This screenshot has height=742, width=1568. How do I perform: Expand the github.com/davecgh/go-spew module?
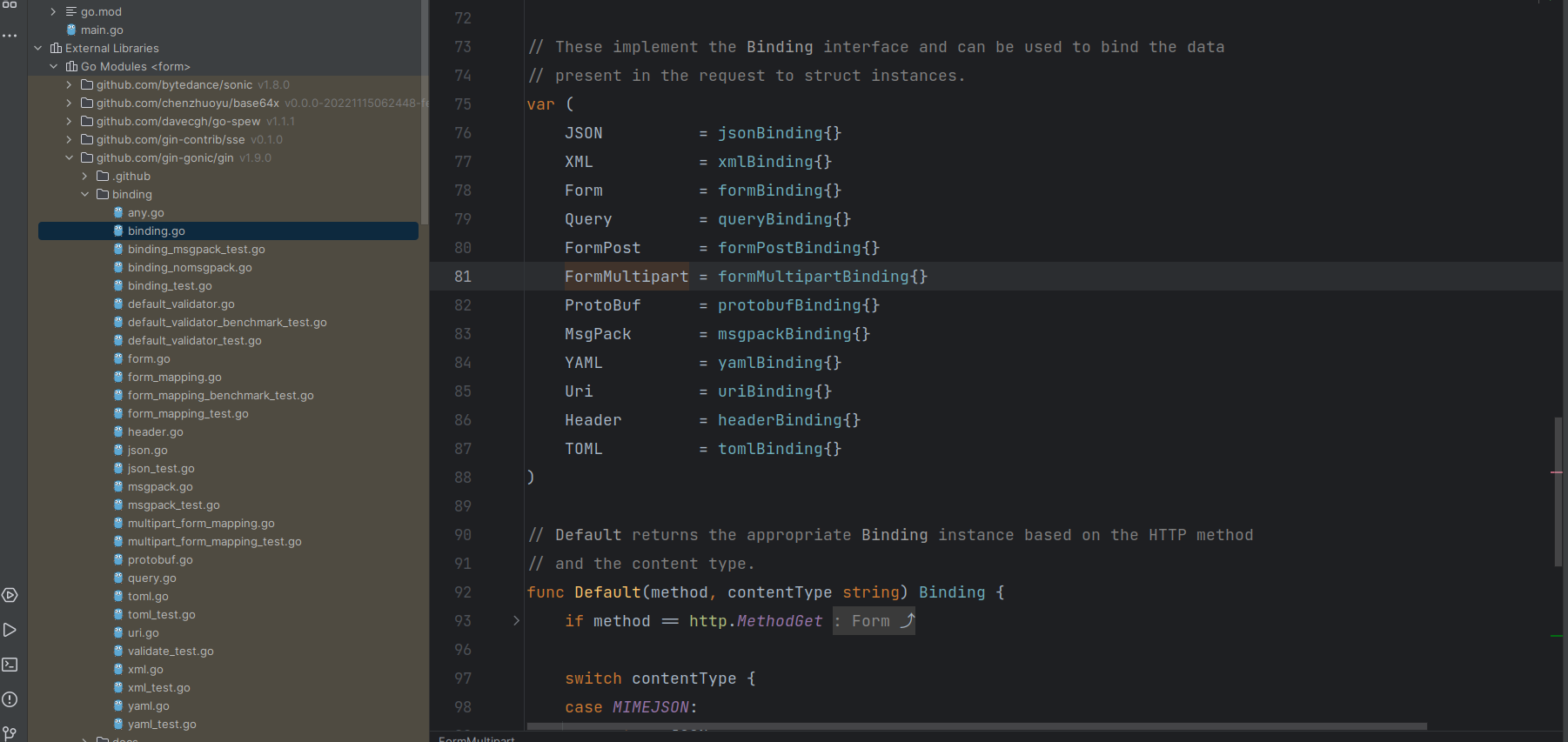(x=69, y=121)
